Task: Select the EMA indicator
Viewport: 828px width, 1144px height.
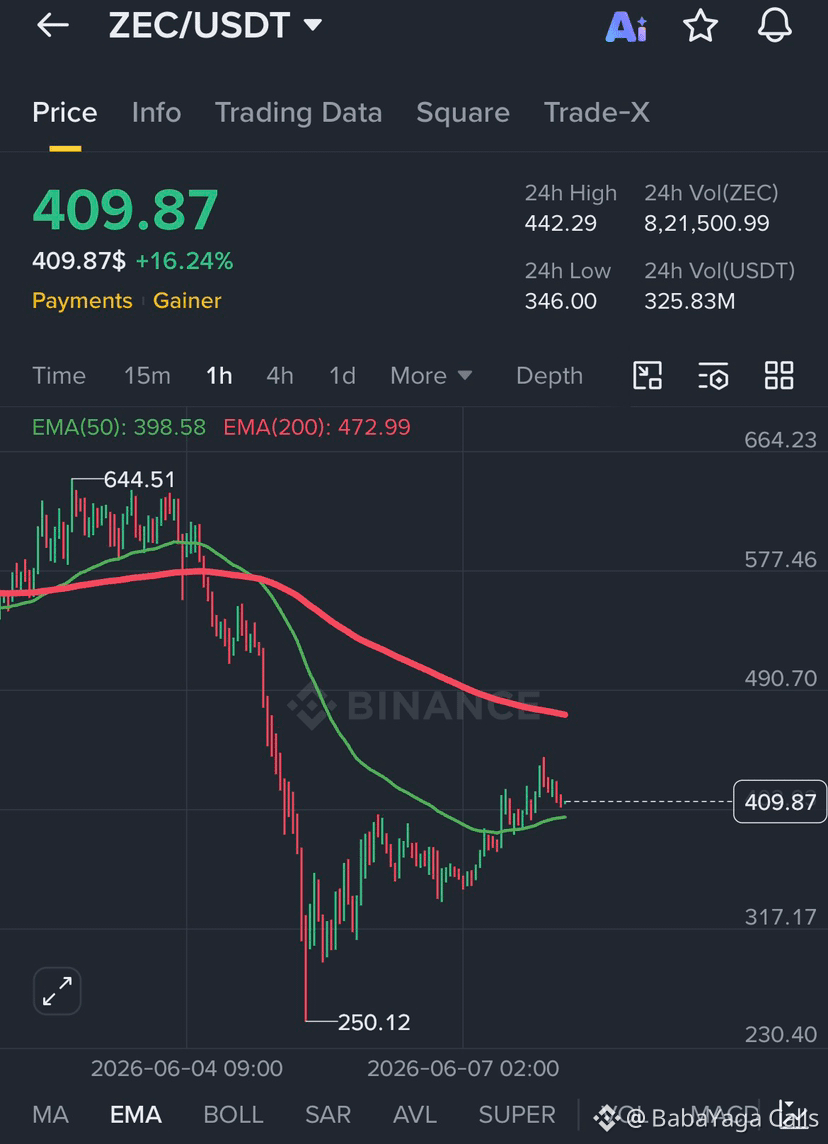Action: pyautogui.click(x=136, y=1115)
